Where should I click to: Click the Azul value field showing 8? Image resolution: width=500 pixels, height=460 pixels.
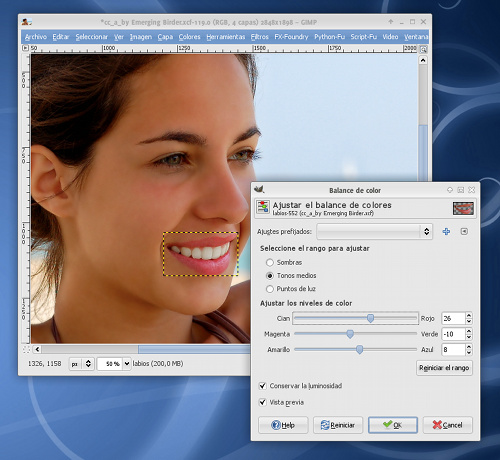click(x=453, y=349)
